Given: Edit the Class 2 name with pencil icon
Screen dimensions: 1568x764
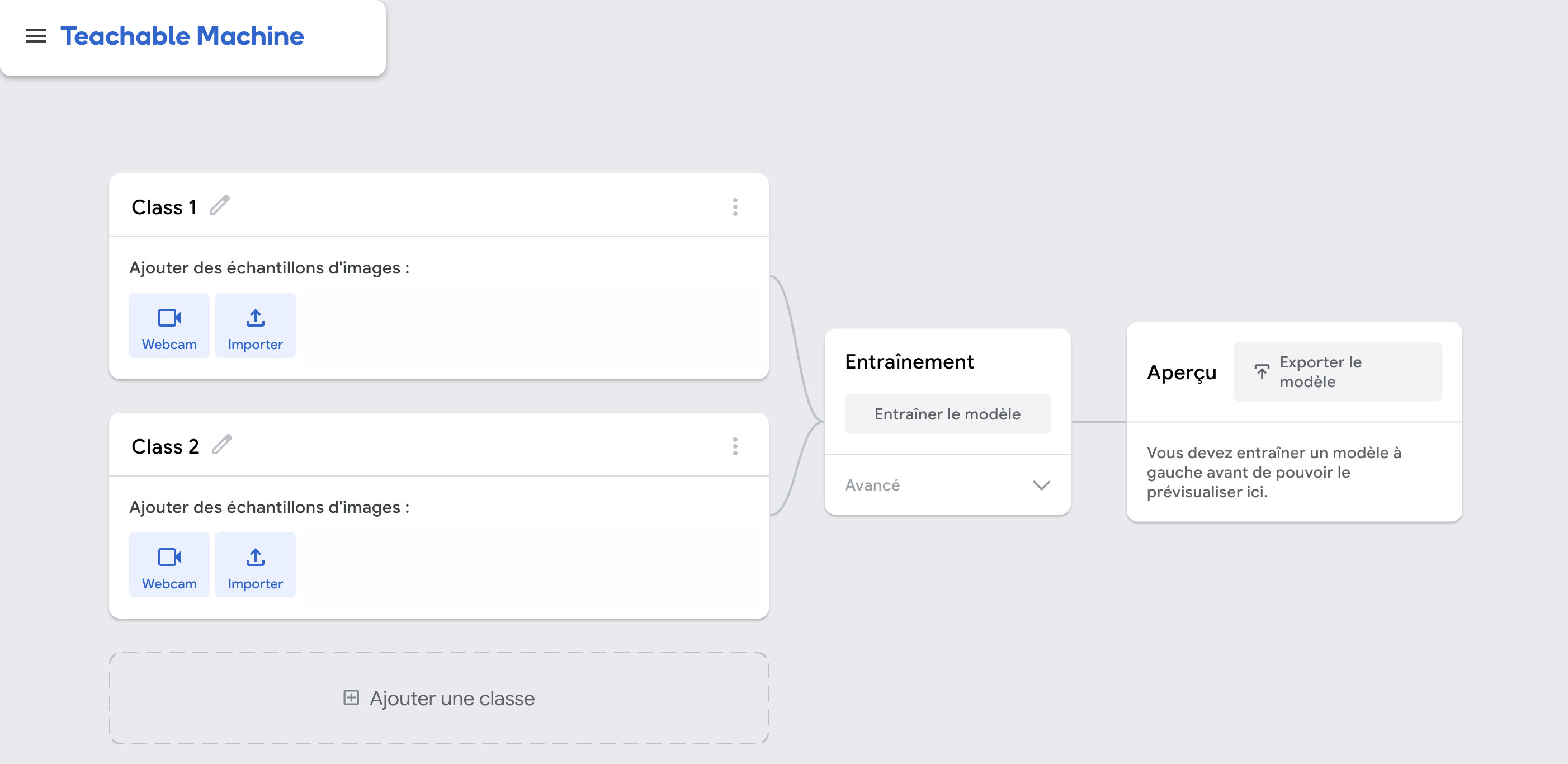Looking at the screenshot, I should click(x=221, y=445).
